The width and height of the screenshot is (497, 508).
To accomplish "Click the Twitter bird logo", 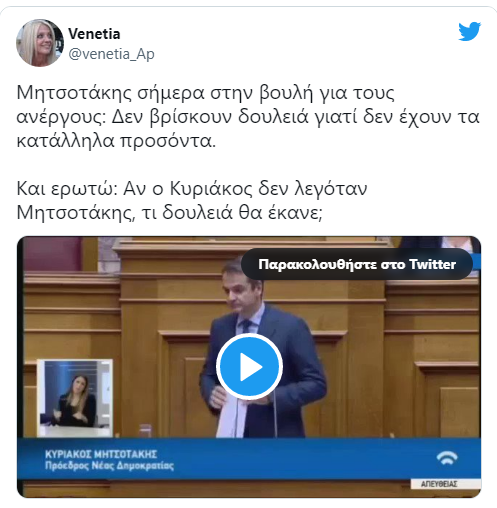I will (x=469, y=31).
